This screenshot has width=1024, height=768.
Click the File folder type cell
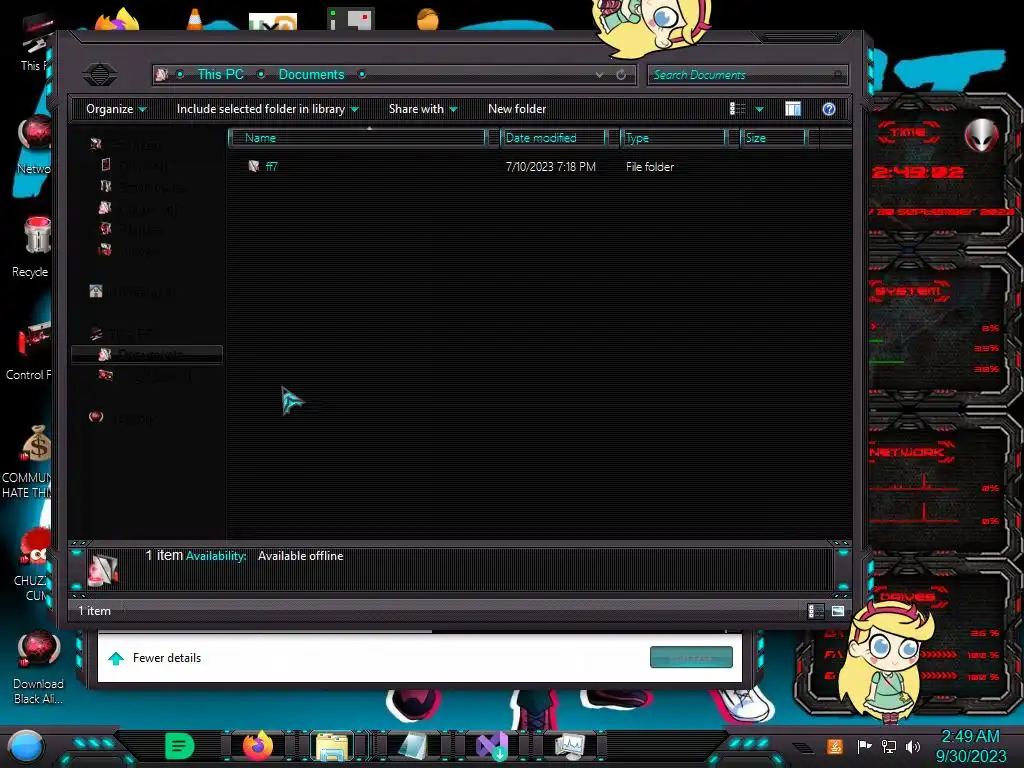[650, 167]
